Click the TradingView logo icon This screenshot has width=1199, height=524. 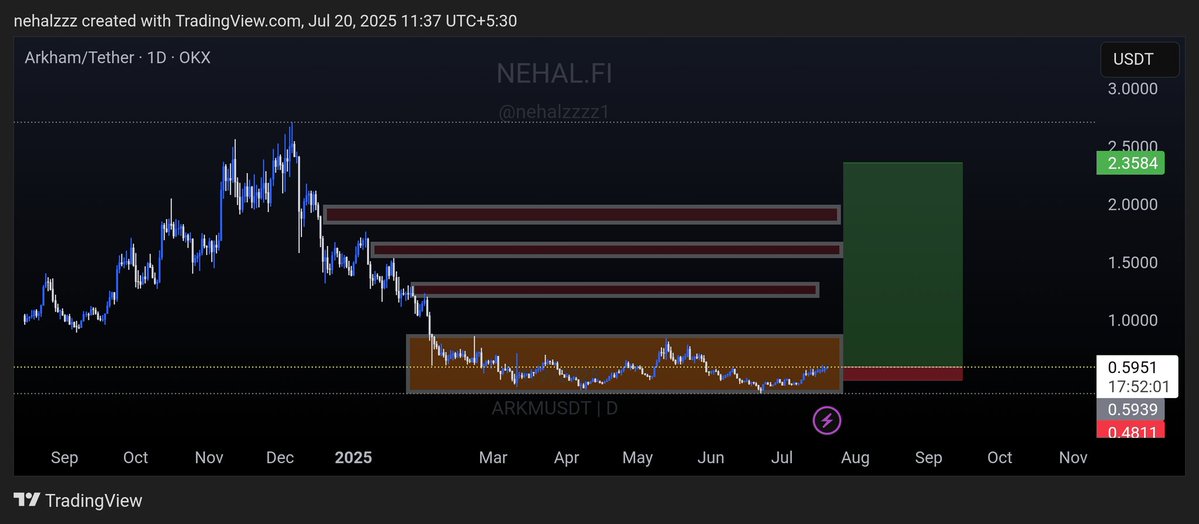(26, 500)
